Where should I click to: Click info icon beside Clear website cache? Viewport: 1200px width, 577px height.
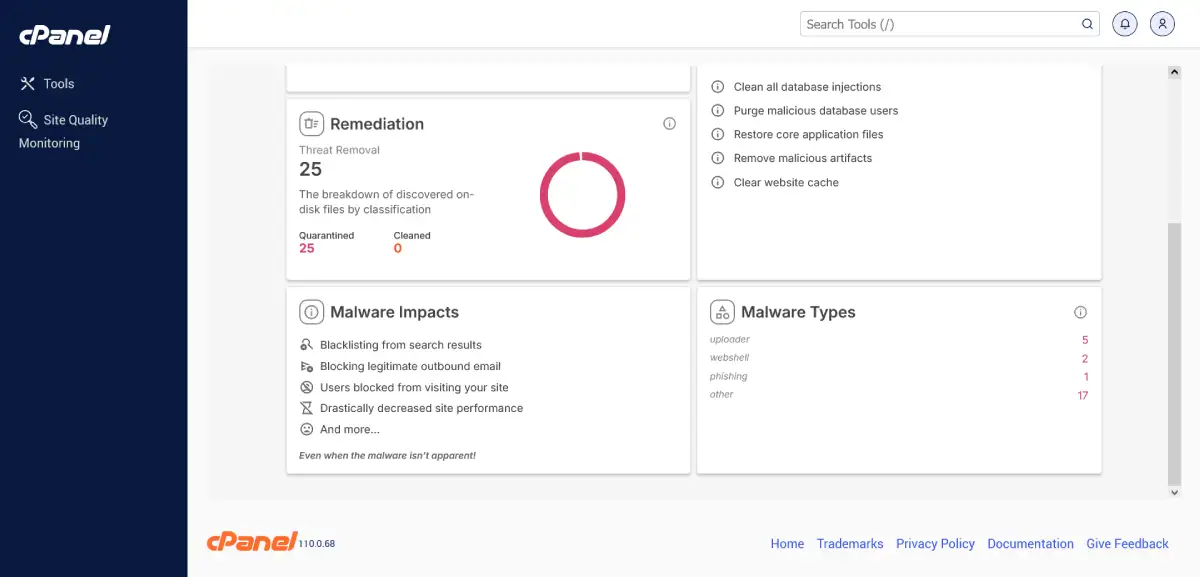click(x=717, y=183)
